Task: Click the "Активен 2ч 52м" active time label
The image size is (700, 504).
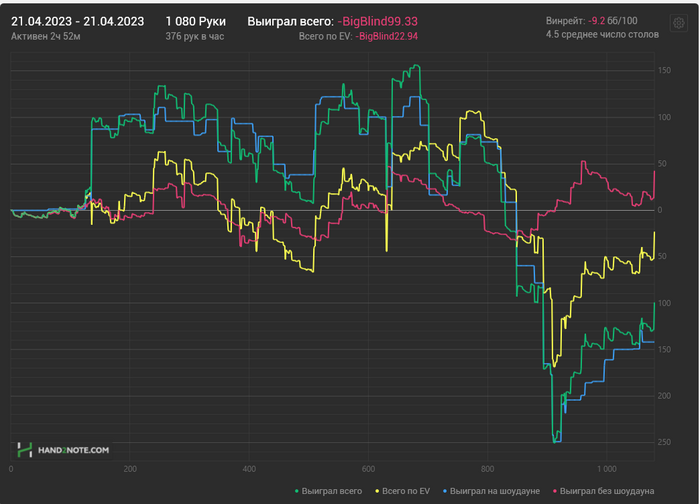Action: [46, 36]
